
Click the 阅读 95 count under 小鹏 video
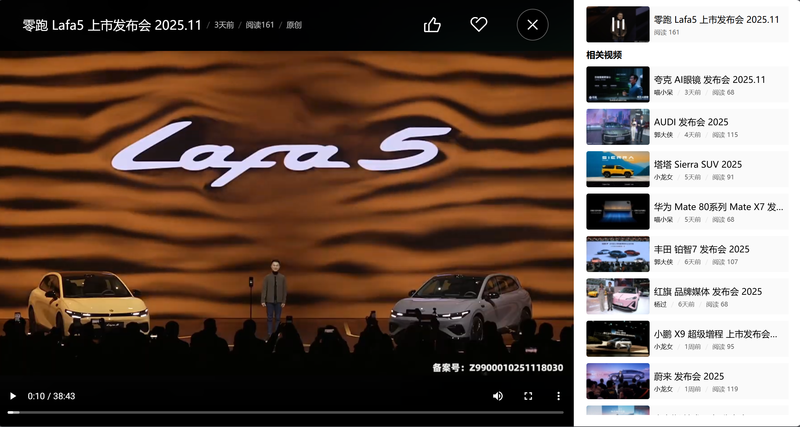(723, 346)
